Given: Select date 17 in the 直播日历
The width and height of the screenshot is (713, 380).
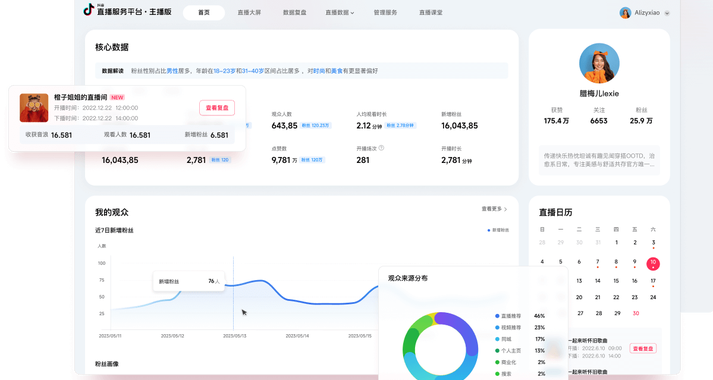Looking at the screenshot, I should pos(653,281).
